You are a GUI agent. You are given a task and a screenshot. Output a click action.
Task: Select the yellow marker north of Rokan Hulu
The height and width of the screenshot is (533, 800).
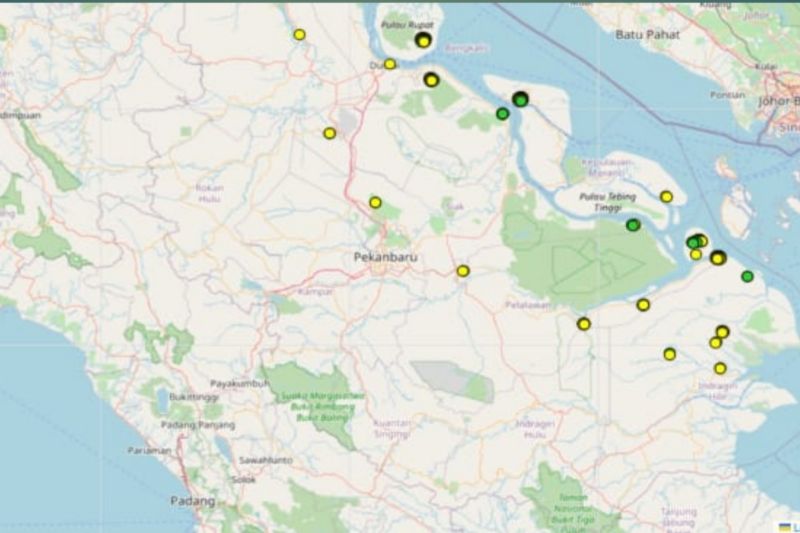(x=329, y=133)
